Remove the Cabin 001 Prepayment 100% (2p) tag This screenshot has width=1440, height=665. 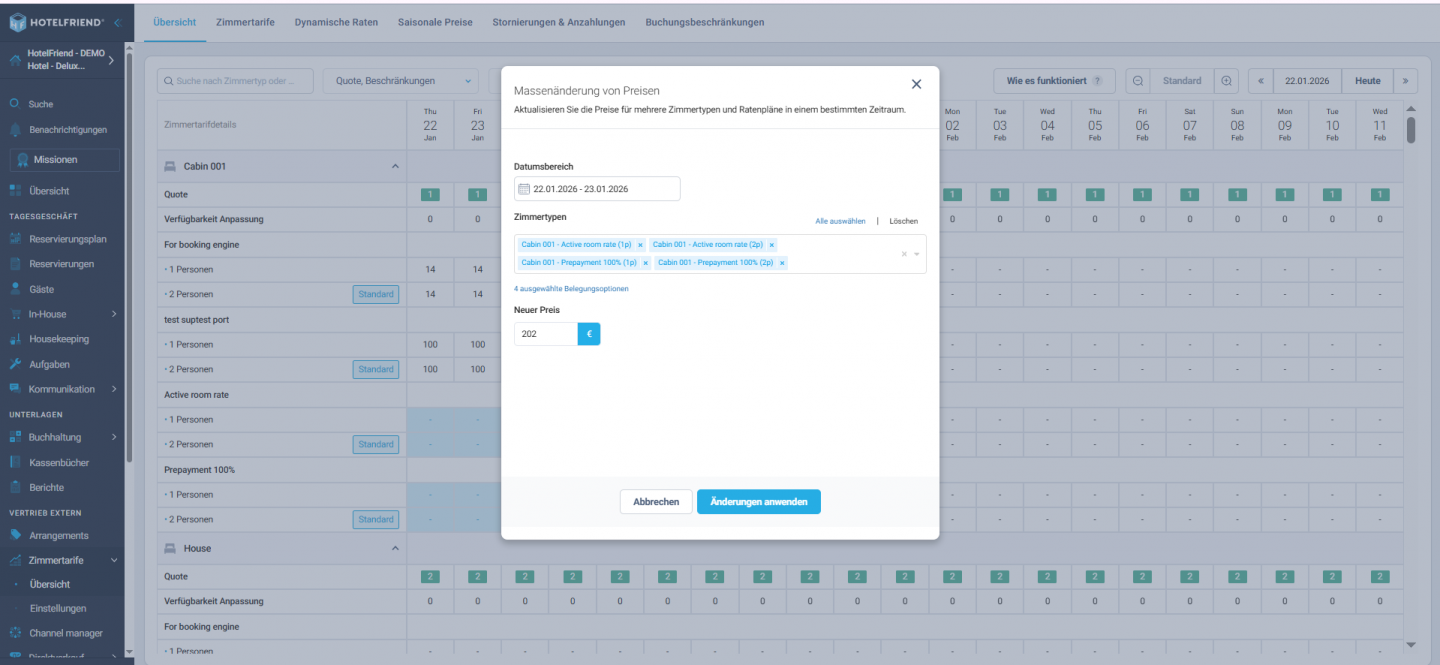782,263
